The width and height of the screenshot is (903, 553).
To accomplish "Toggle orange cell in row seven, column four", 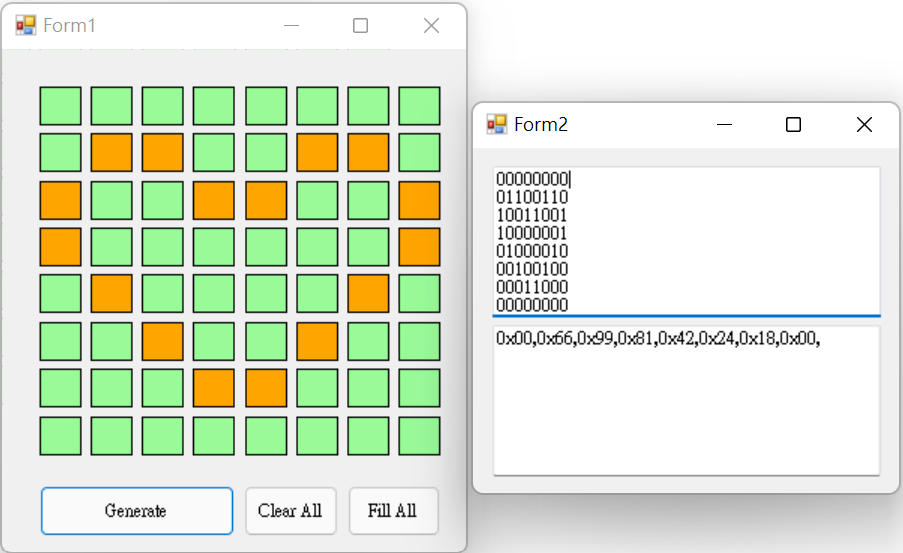I will (214, 388).
